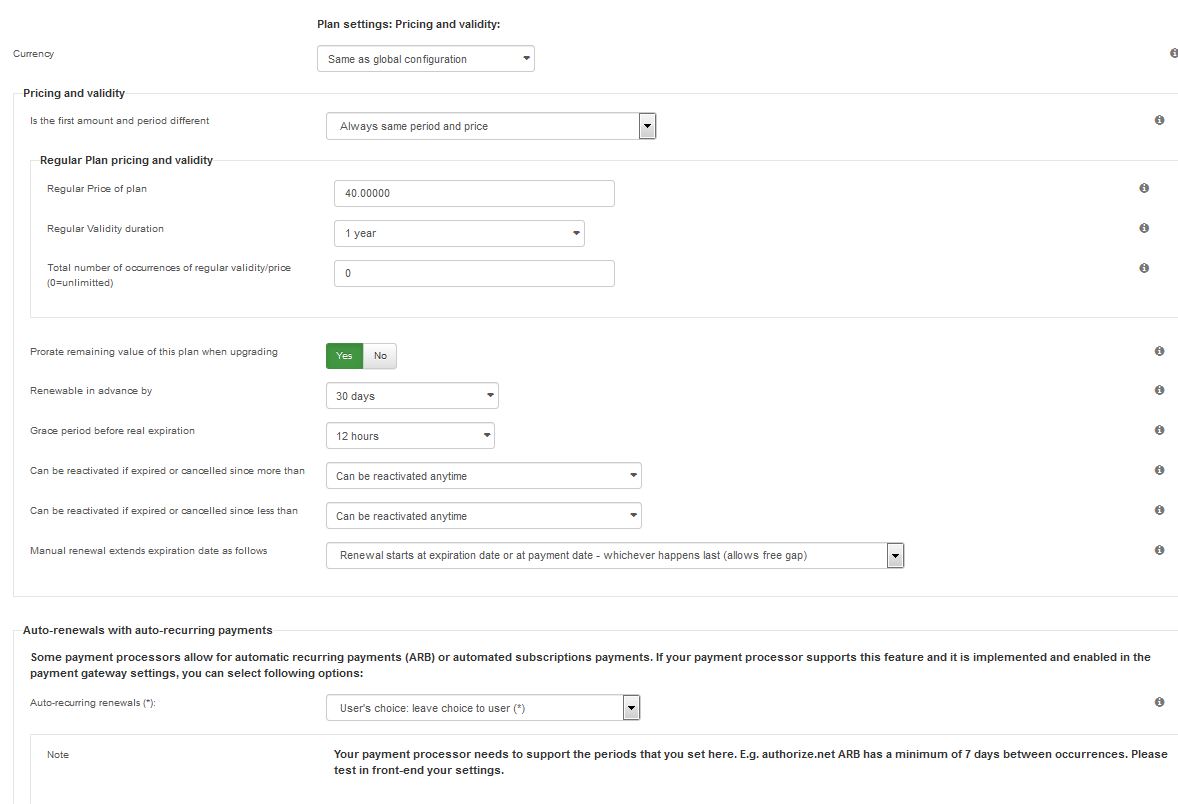Screen dimensions: 1178x804
Task: Open 'expired since less than' reactivation dropdown
Action: point(483,515)
